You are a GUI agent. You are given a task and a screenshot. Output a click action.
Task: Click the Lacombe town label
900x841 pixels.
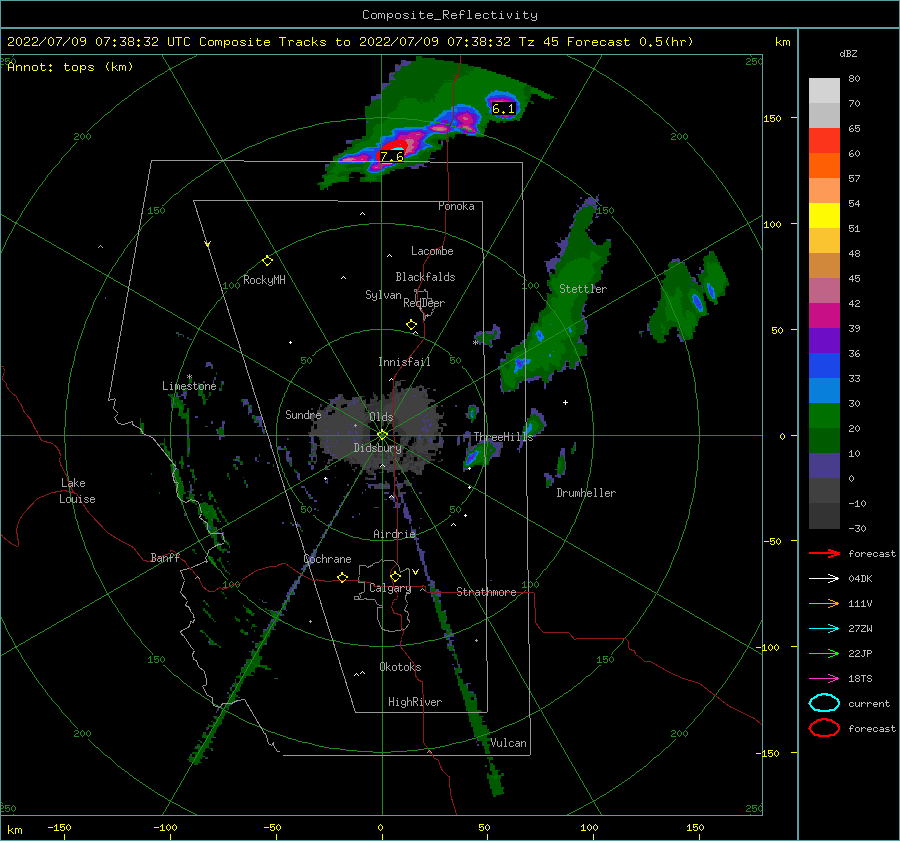(x=432, y=251)
